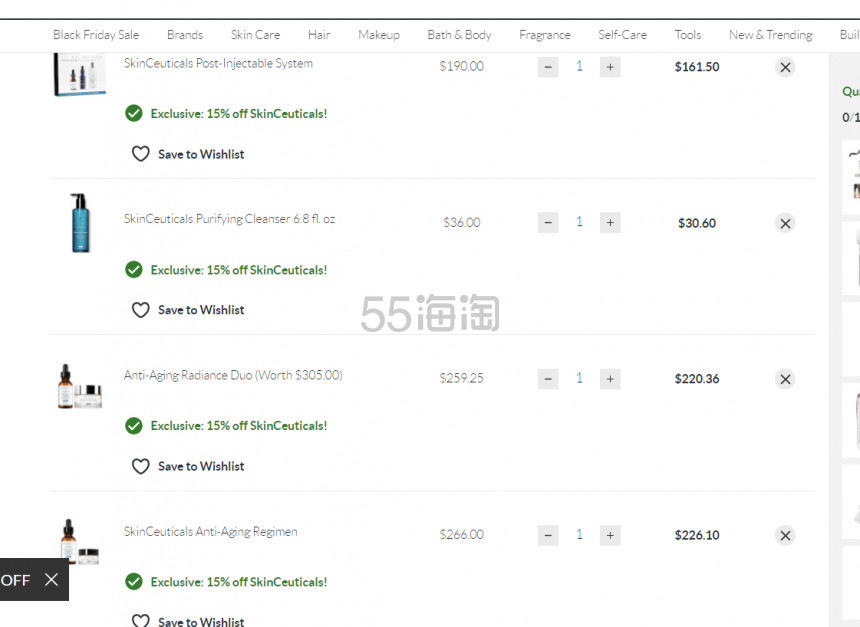
Task: Click heart icon for Purifying Cleanser
Action: 140,310
